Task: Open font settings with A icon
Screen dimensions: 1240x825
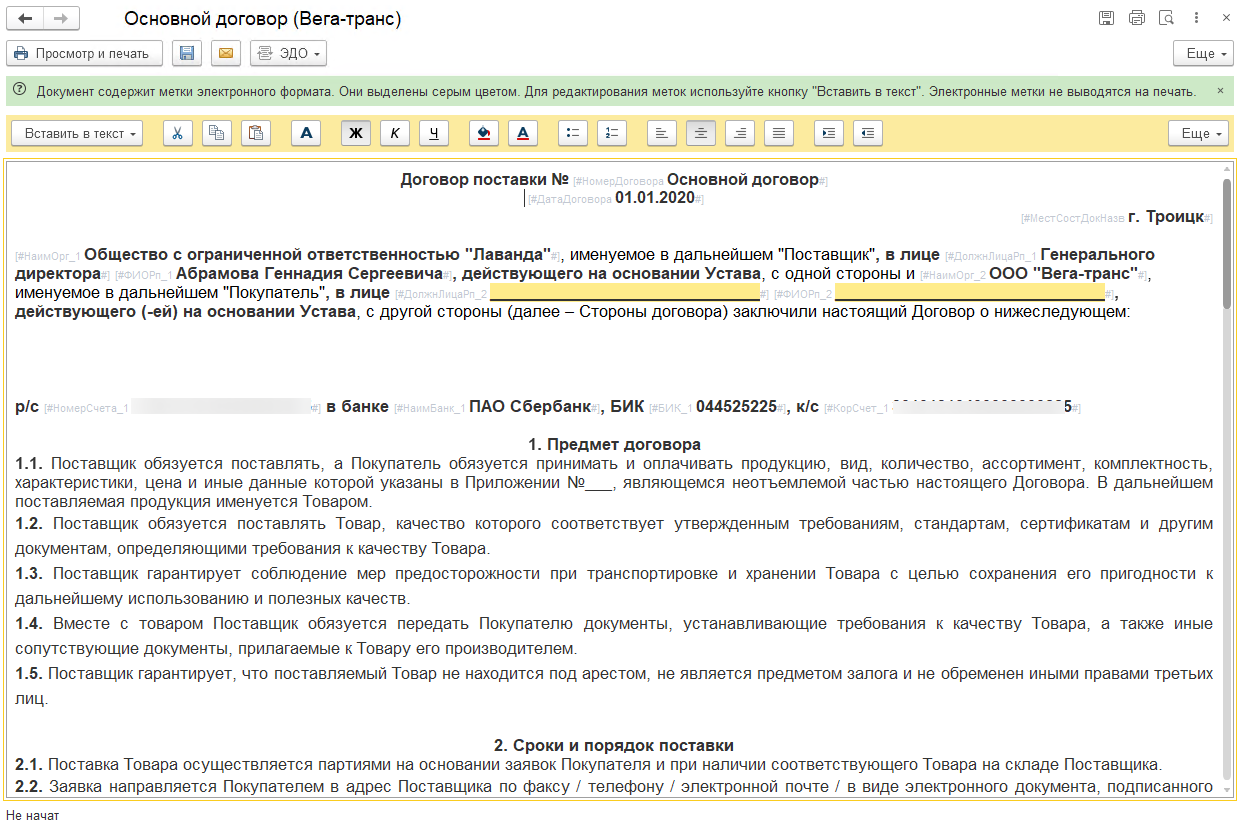Action: (307, 133)
